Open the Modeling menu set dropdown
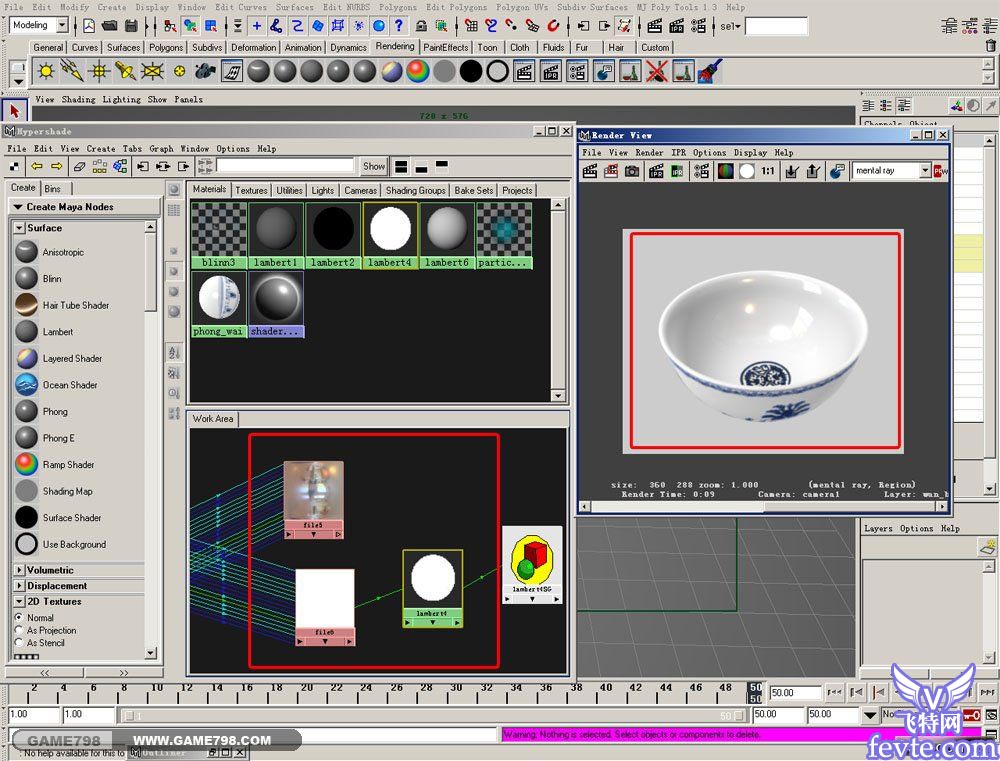Viewport: 1000px width, 761px height. tap(61, 25)
